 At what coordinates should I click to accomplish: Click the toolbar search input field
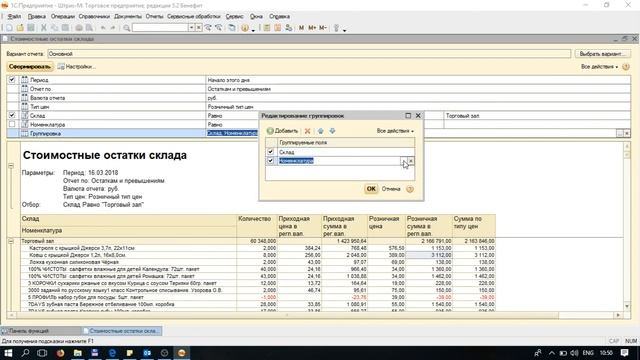160,28
